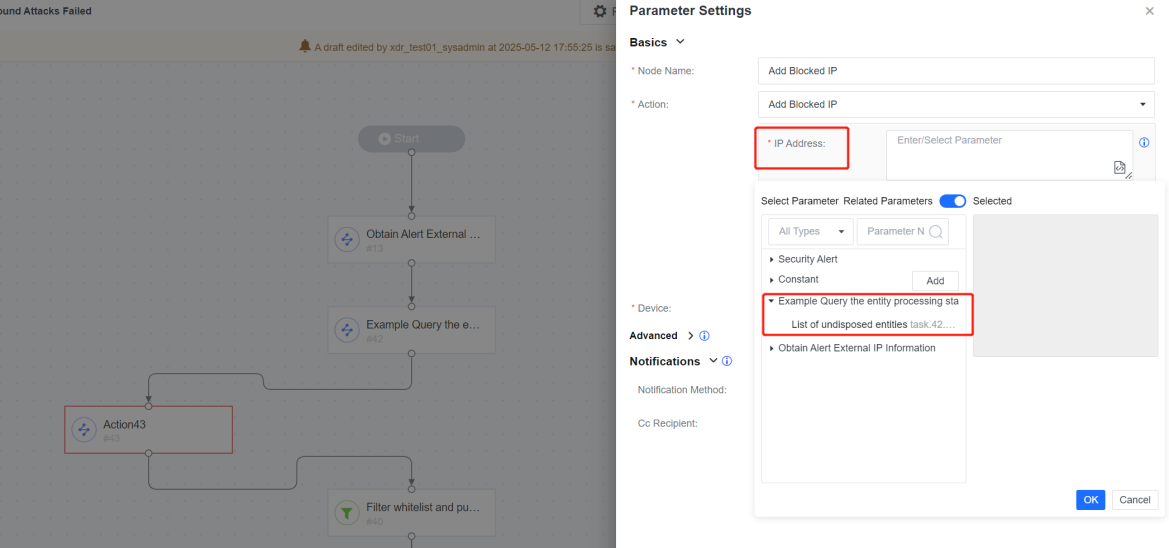The image size is (1169, 548).
Task: Click the IP Address parameter textbox
Action: tap(1009, 155)
